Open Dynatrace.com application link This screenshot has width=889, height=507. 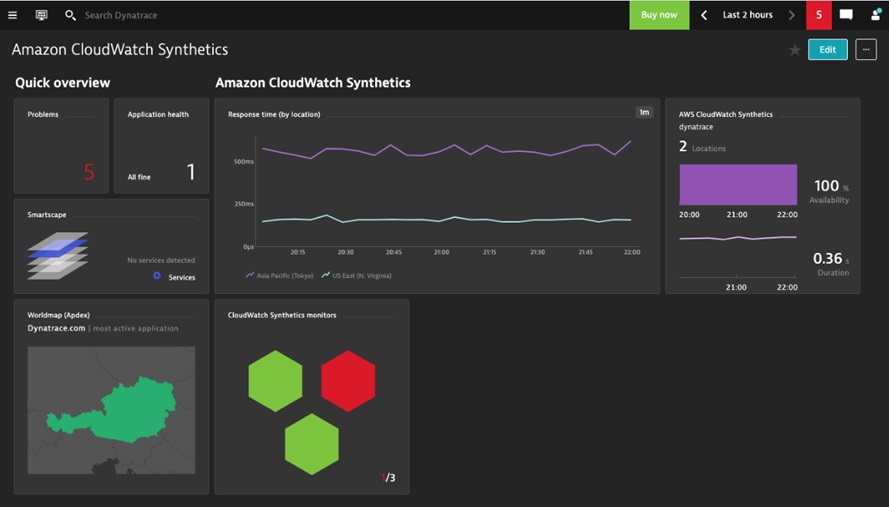[56, 328]
